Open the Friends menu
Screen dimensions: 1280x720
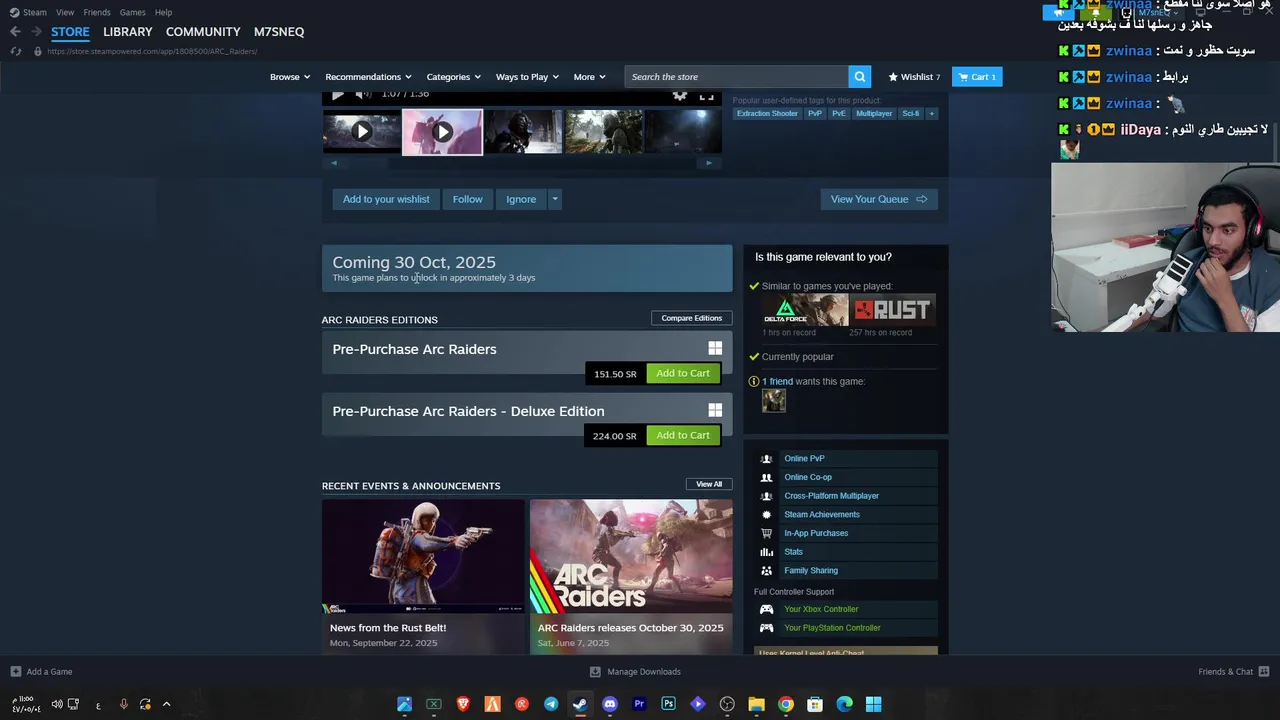[x=97, y=12]
